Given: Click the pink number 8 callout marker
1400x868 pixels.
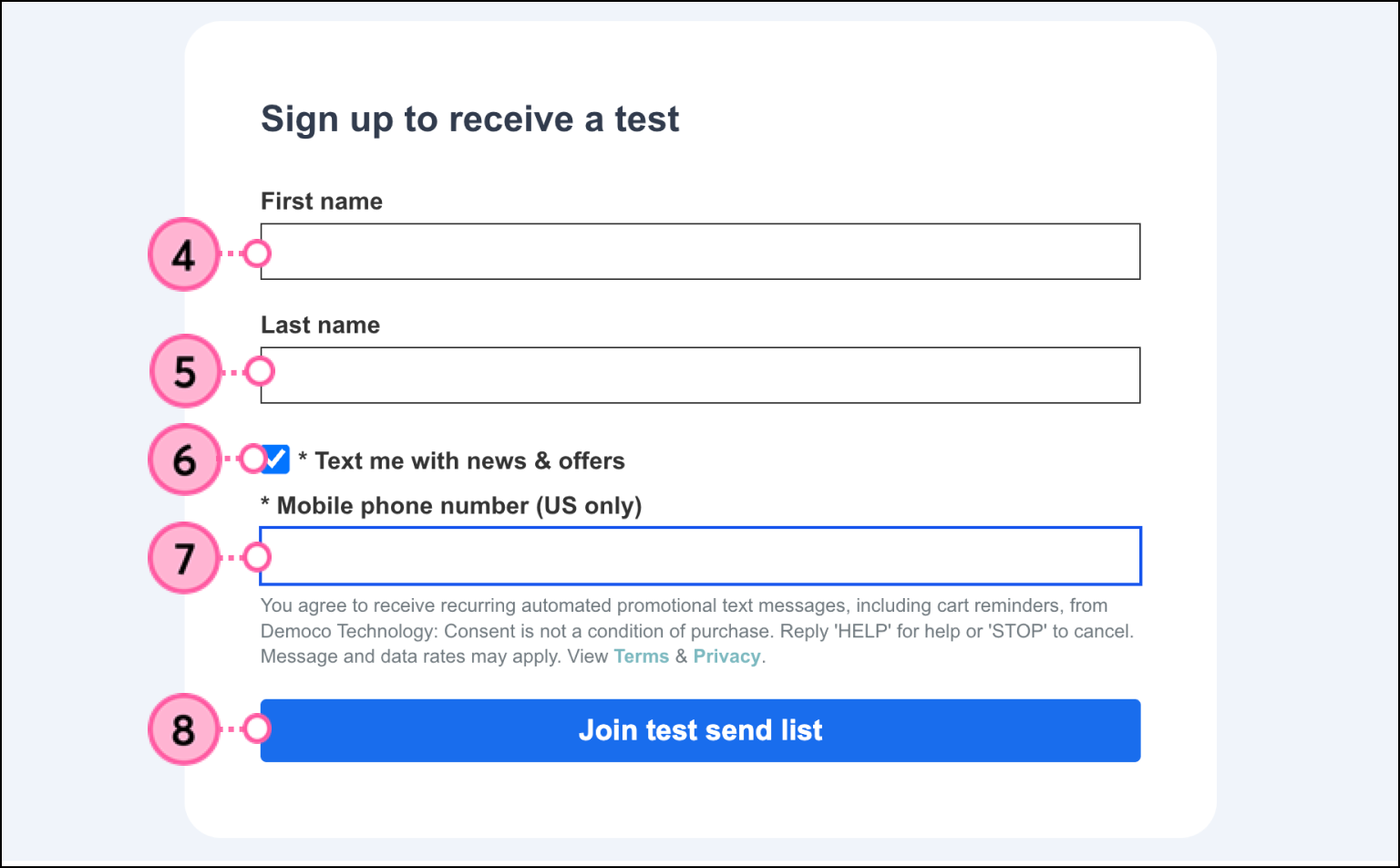Looking at the screenshot, I should coord(184,729).
